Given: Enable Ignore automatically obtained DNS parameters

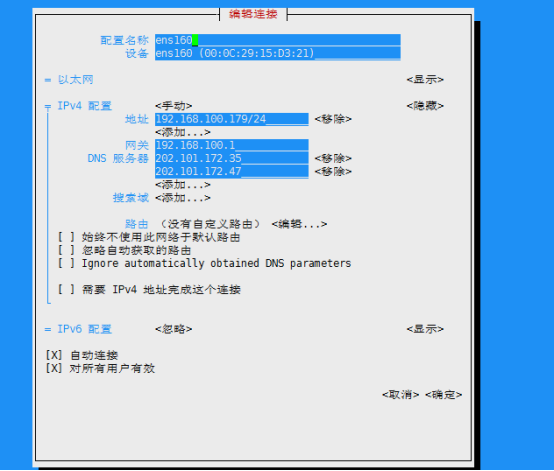Looking at the screenshot, I should click(x=66, y=263).
